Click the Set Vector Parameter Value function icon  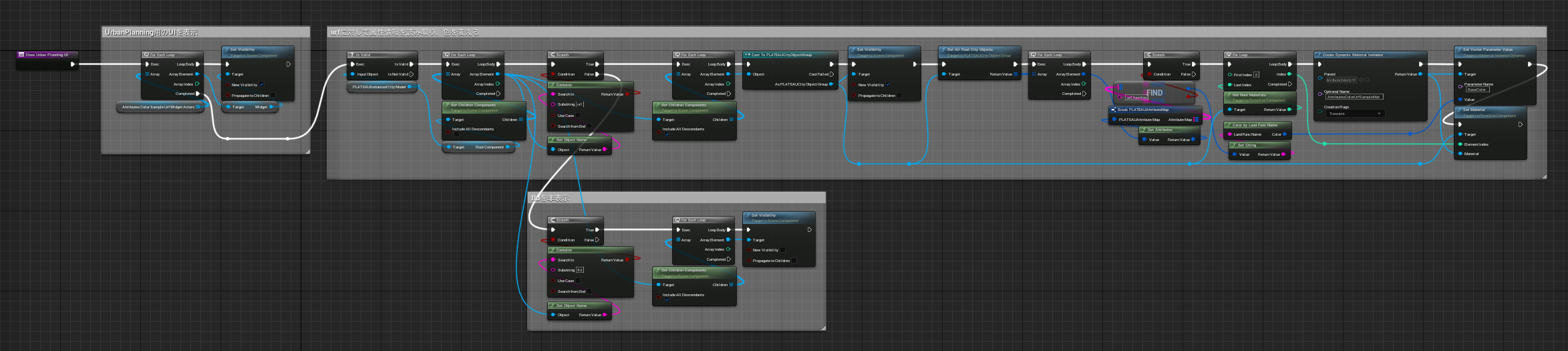pos(1459,49)
